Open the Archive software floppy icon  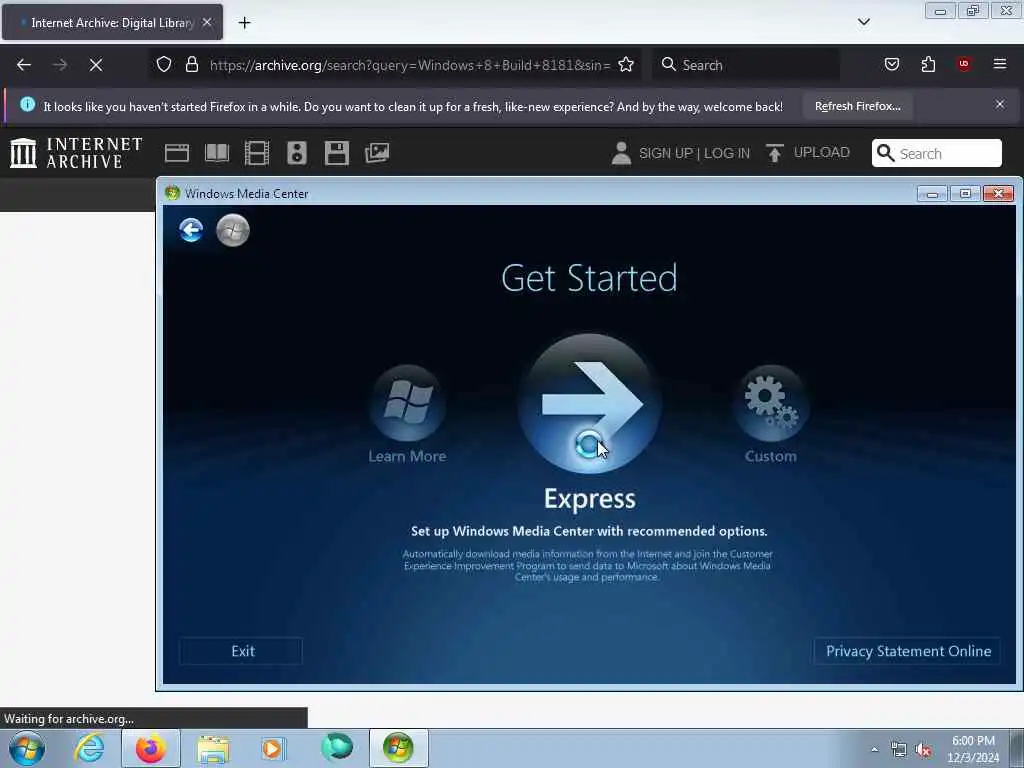coord(336,153)
